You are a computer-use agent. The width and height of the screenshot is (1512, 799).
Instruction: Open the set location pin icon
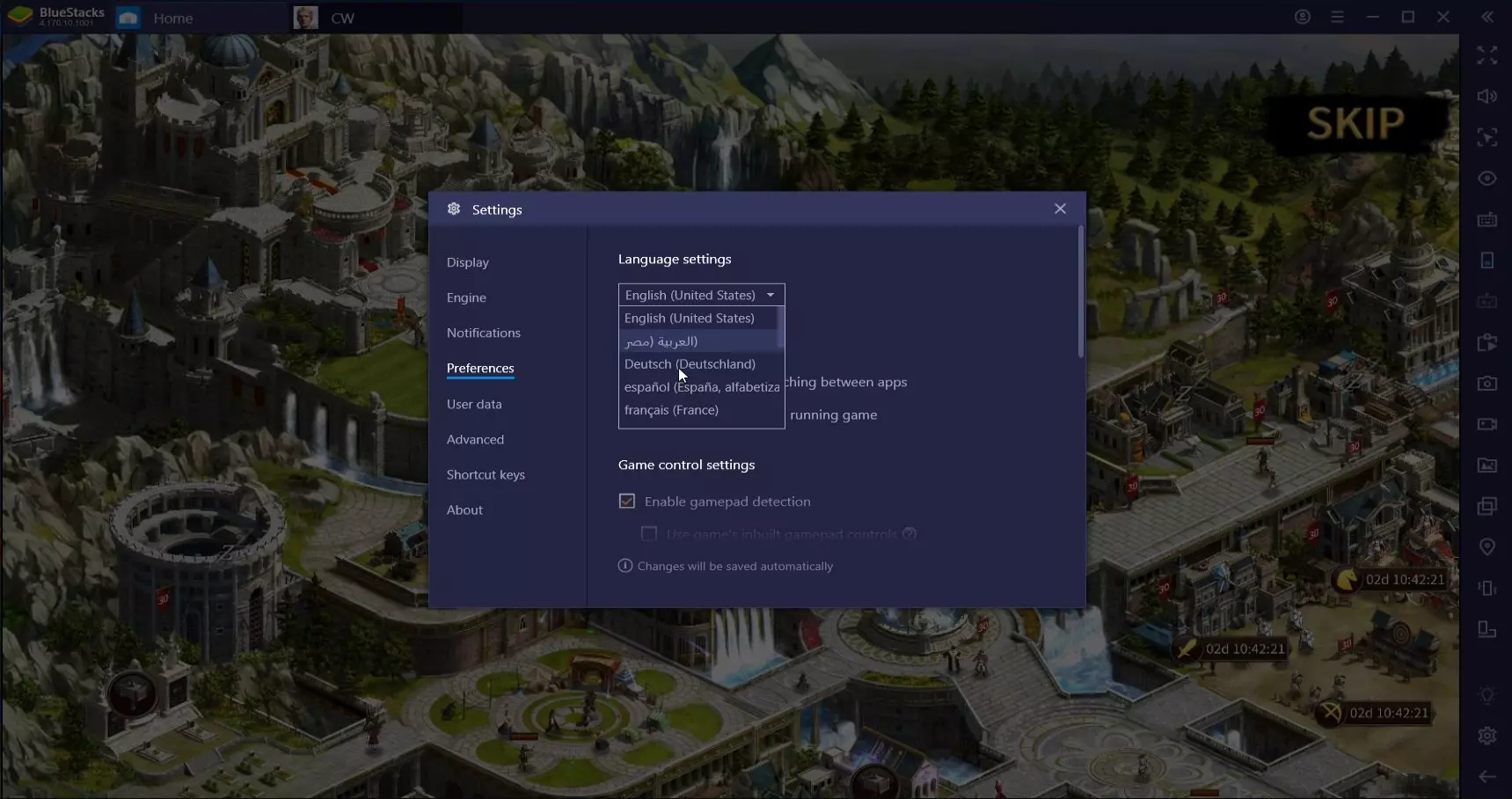(1486, 547)
